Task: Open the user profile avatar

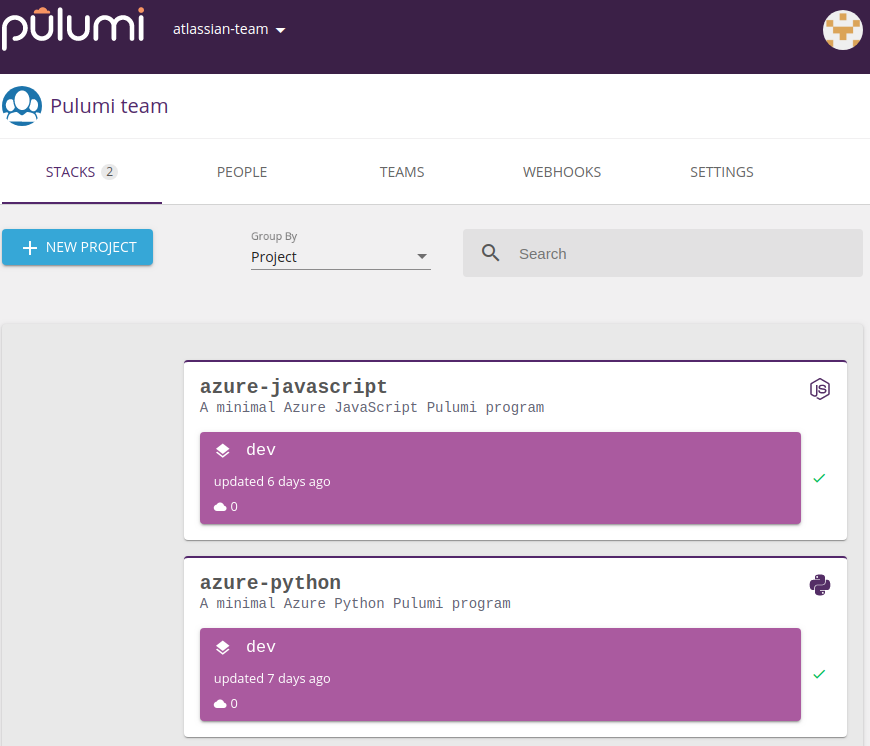Action: tap(842, 30)
